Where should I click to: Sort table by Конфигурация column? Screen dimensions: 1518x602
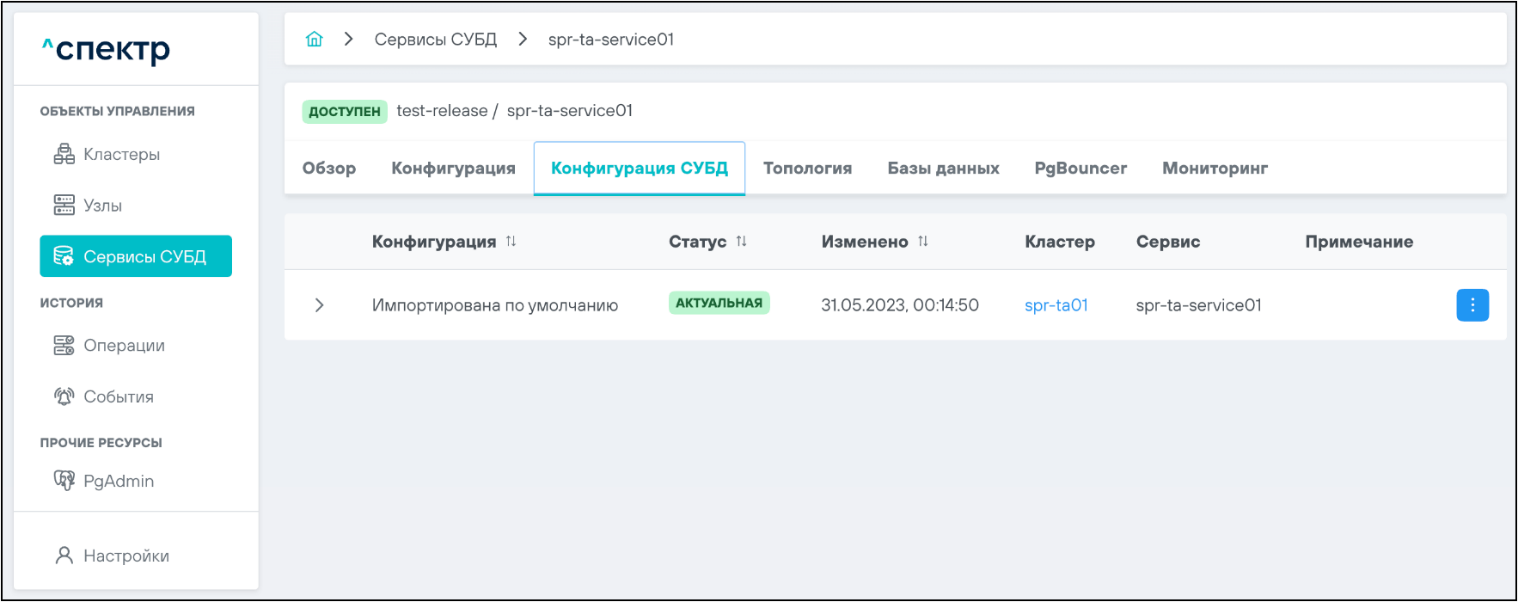(x=511, y=242)
